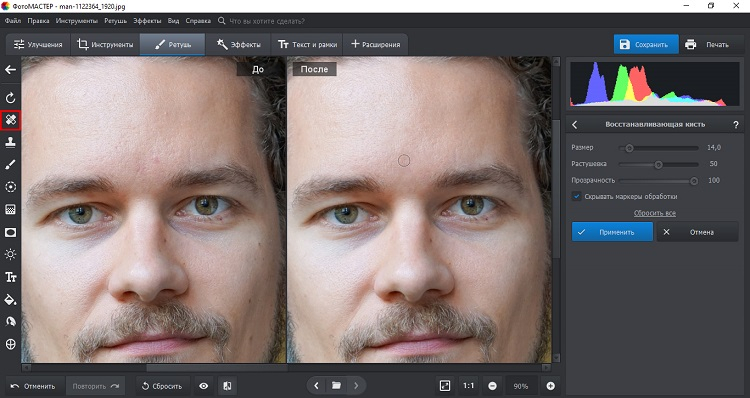Toggle the before/after split view icon

pyautogui.click(x=228, y=386)
